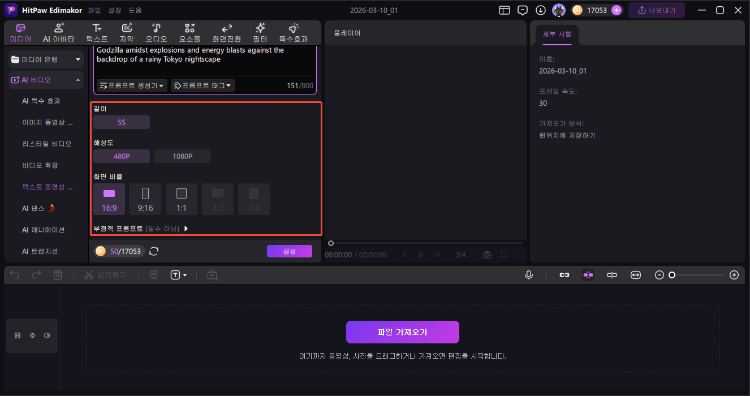Add coins with the purple plus button

pos(617,10)
